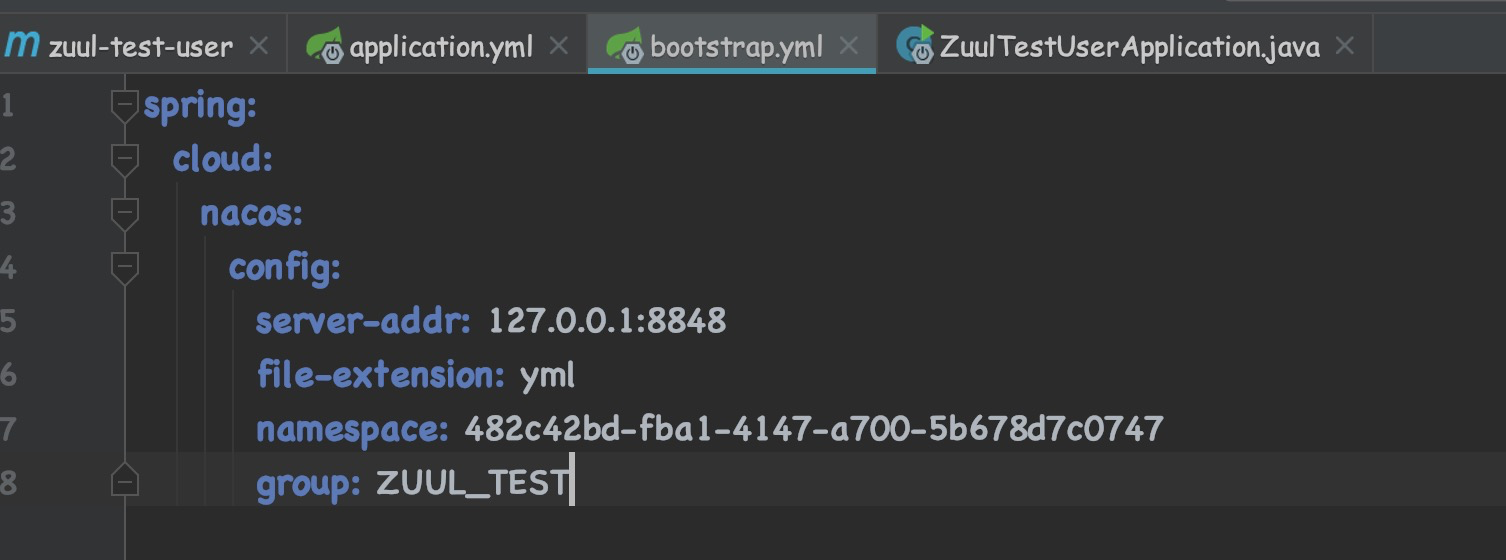The image size is (1506, 560).
Task: Click the fold end marker on line 8
Action: coord(124,483)
